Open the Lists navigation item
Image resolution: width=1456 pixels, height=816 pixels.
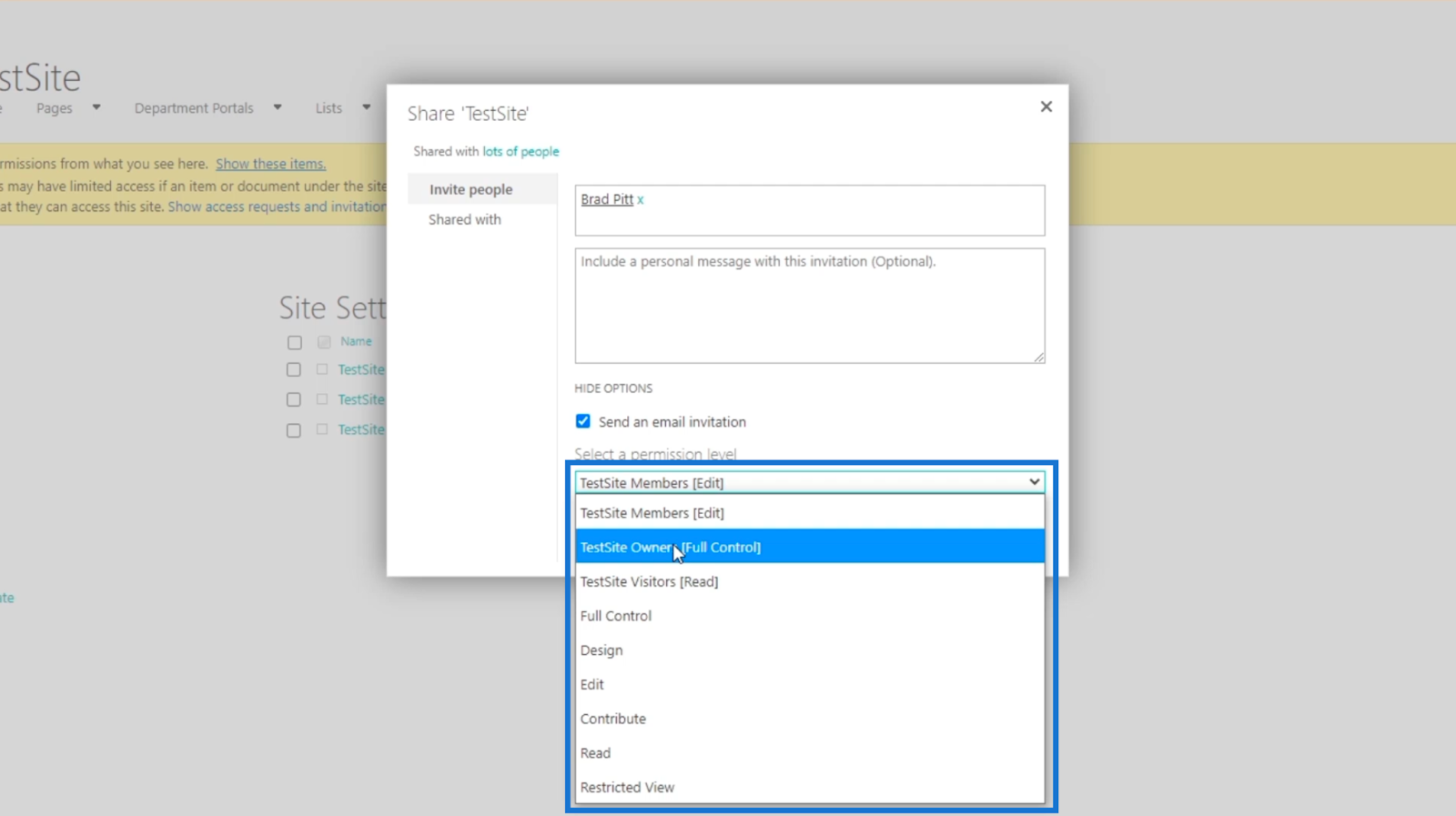pos(329,108)
